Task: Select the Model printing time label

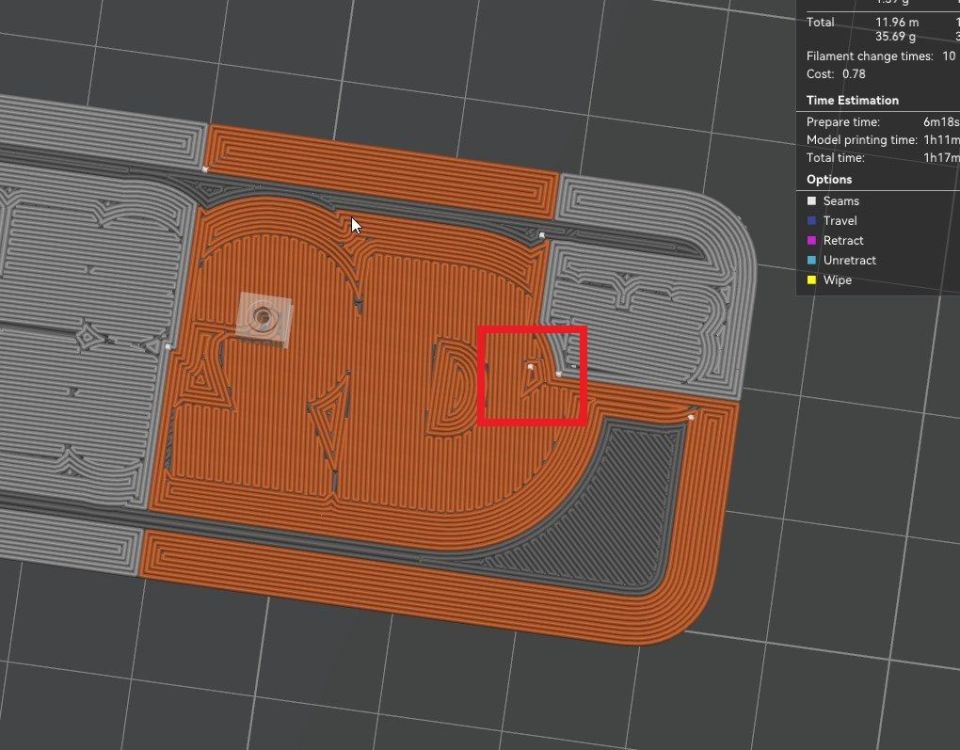Action: [862, 140]
